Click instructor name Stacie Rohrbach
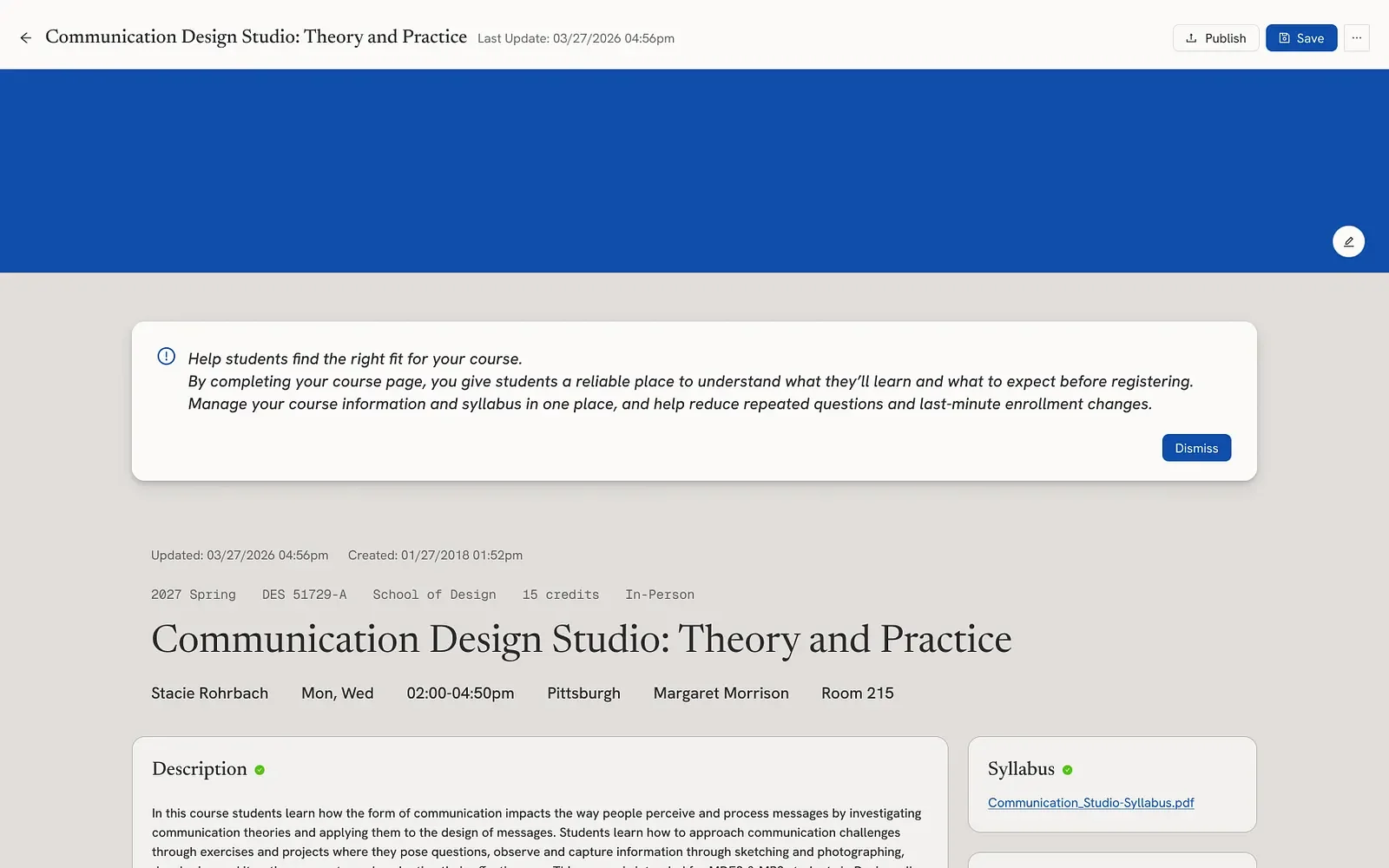 click(210, 694)
